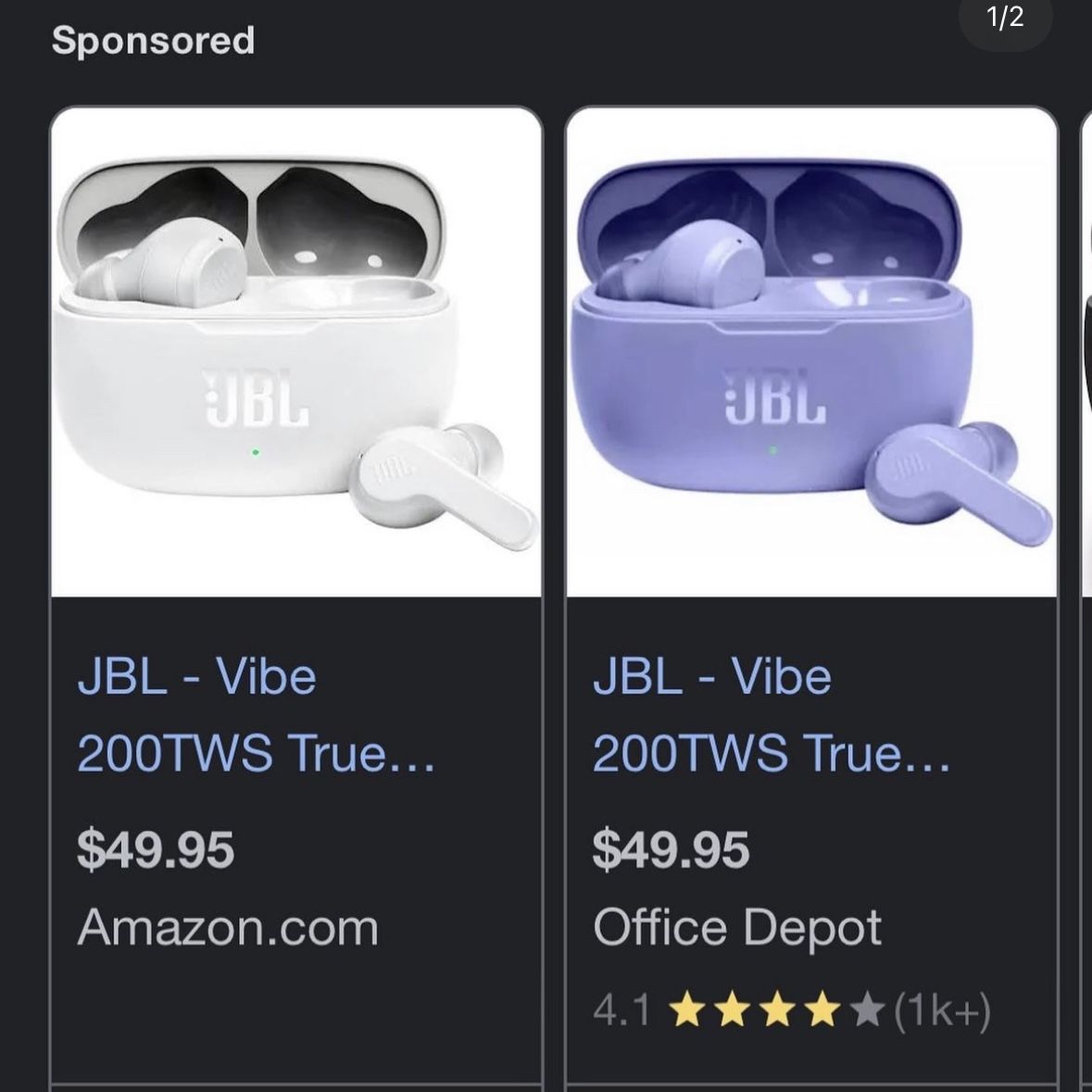Screen dimensions: 1092x1092
Task: Click the $49.95 price on the Office Depot listing
Action: click(x=671, y=849)
